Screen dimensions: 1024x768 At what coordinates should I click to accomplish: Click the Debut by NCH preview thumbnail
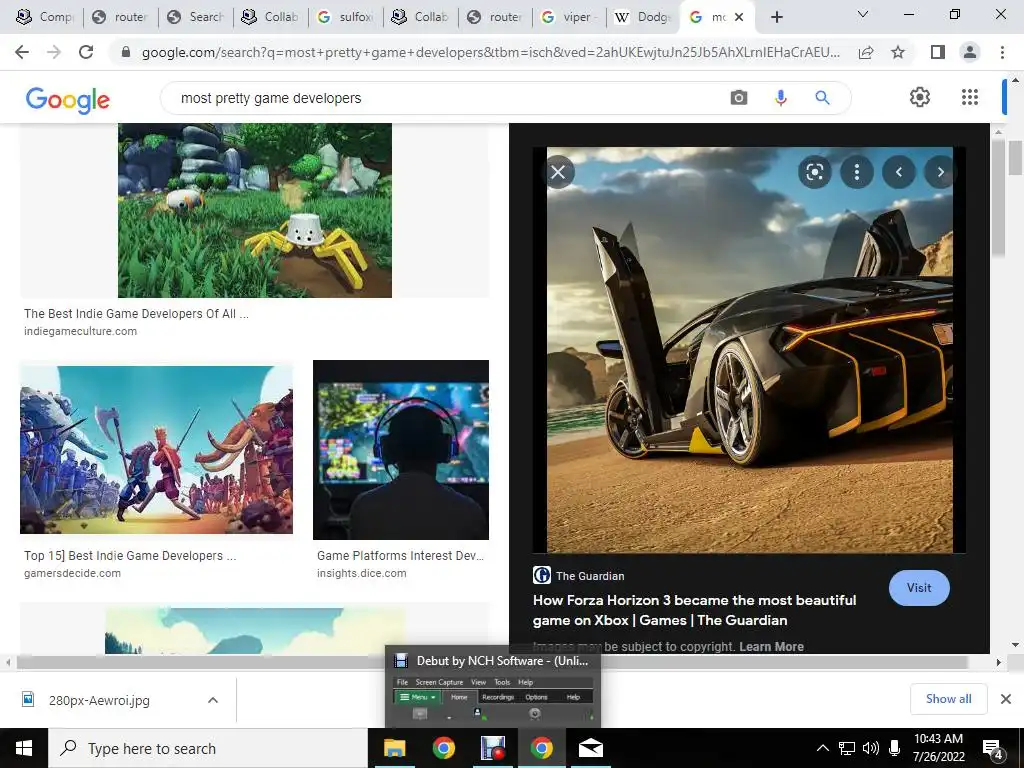493,687
